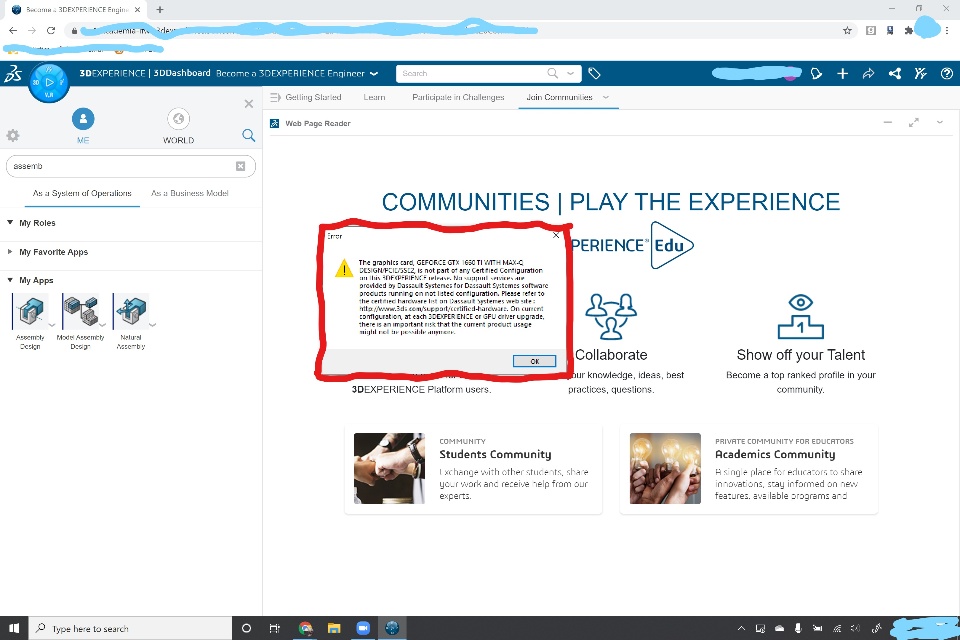
Task: Launch the Natural Assembly app
Action: point(131,311)
